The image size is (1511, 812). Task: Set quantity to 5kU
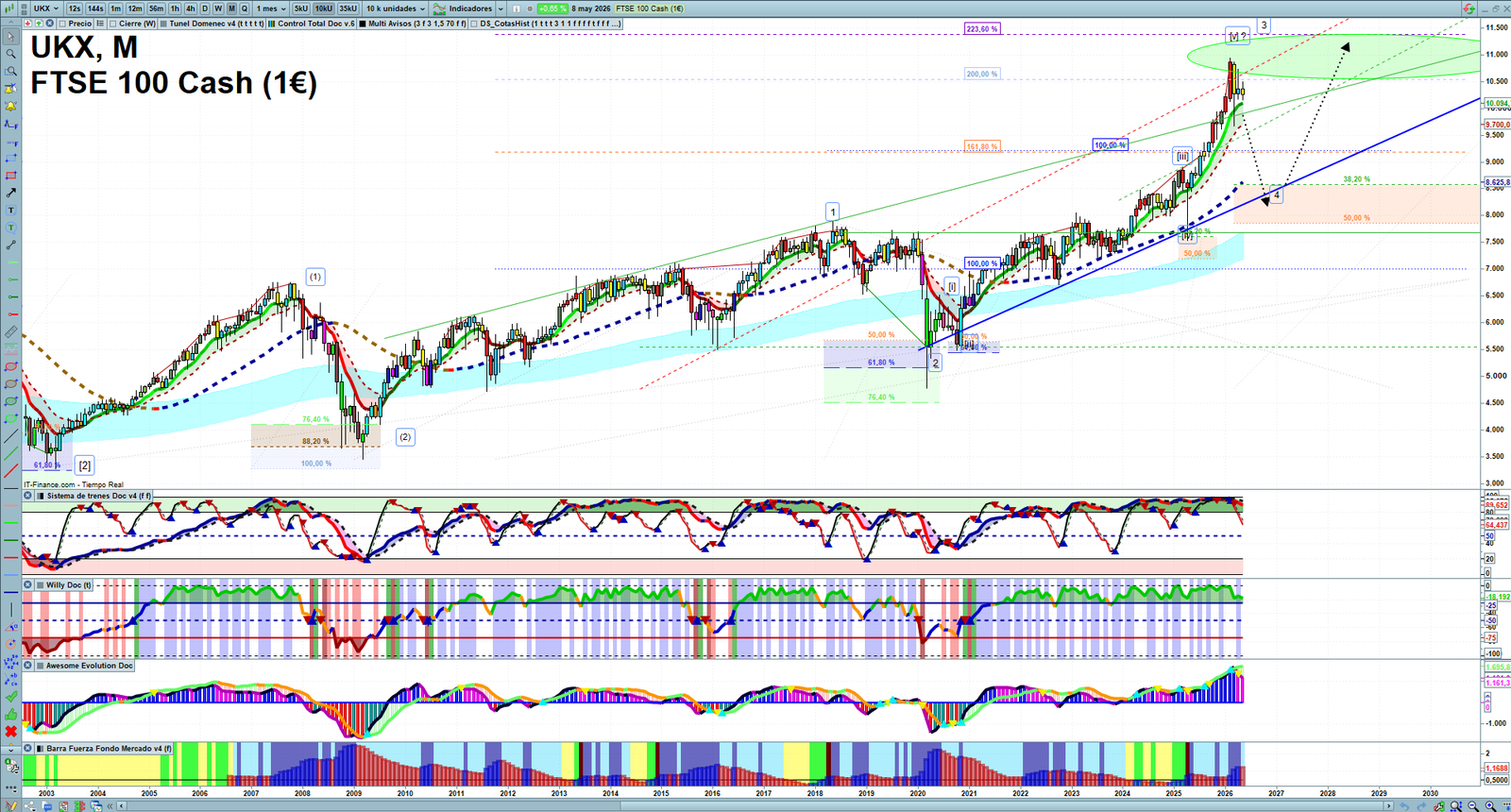[x=300, y=8]
